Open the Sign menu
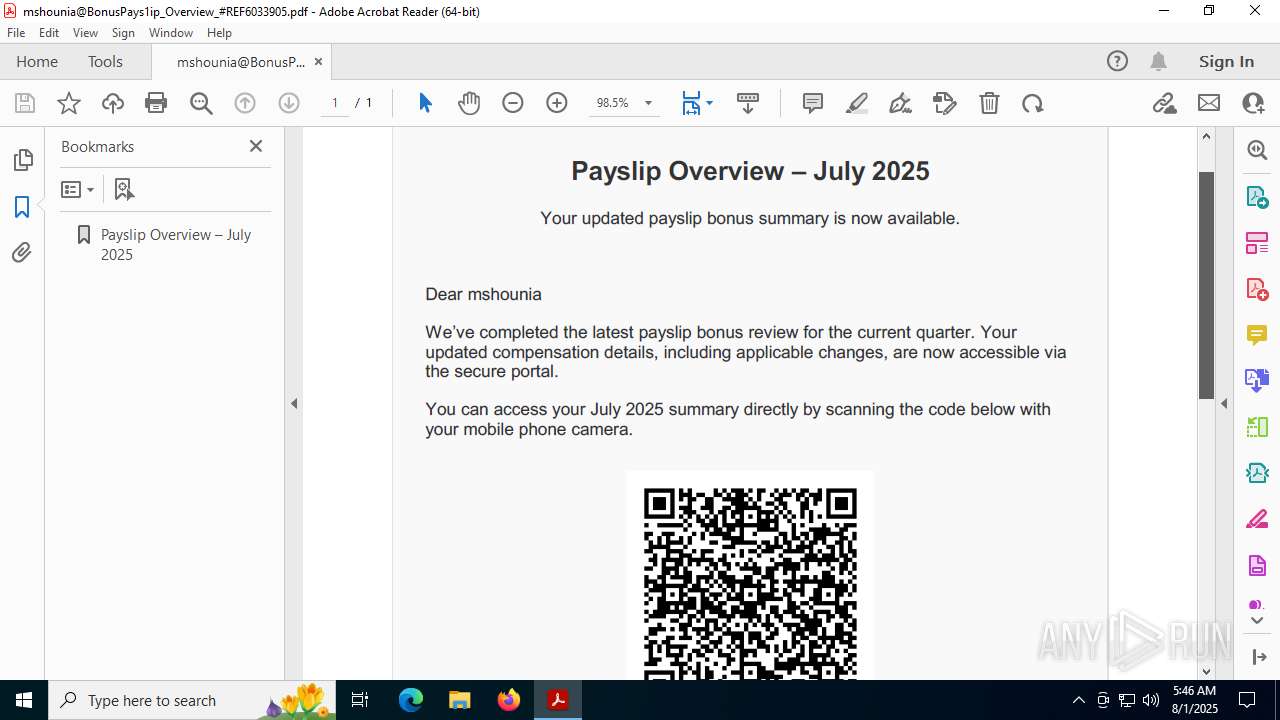This screenshot has height=720, width=1280. click(x=123, y=32)
